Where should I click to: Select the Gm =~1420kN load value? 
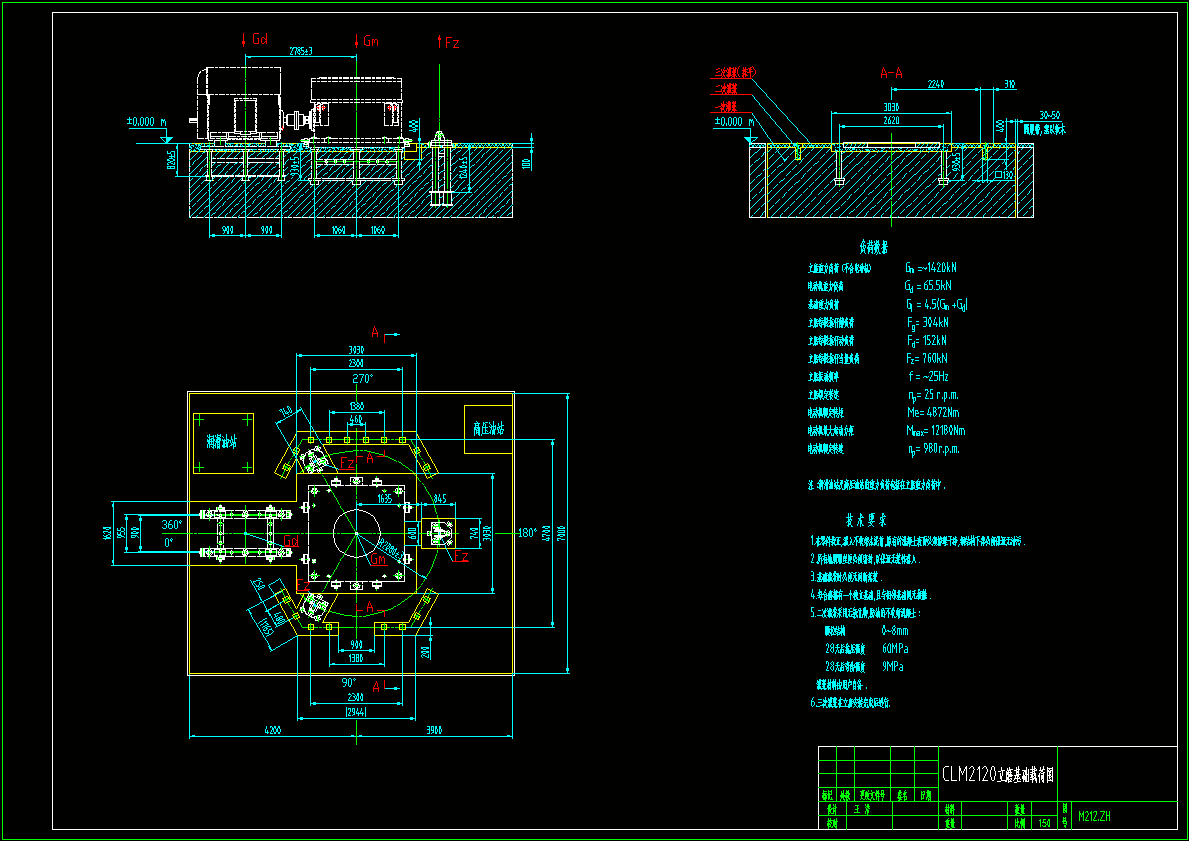(930, 268)
